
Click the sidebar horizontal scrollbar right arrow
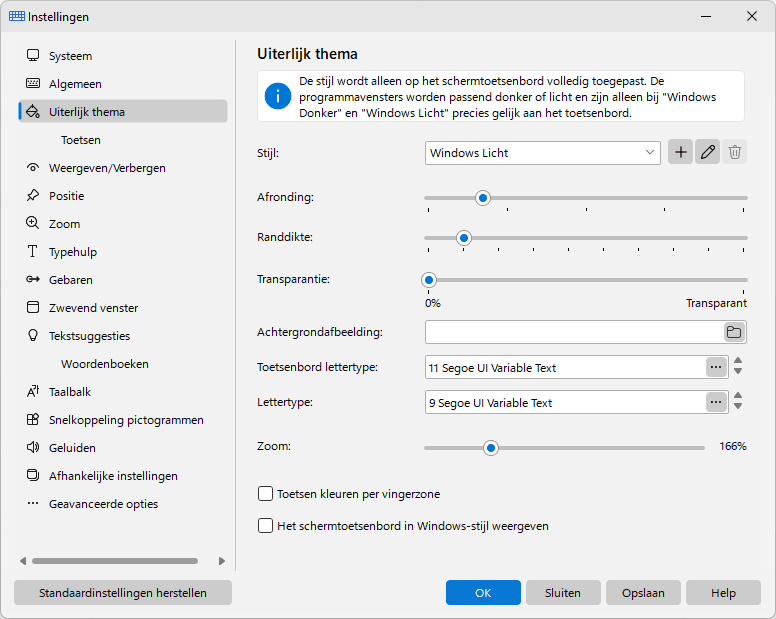(222, 561)
